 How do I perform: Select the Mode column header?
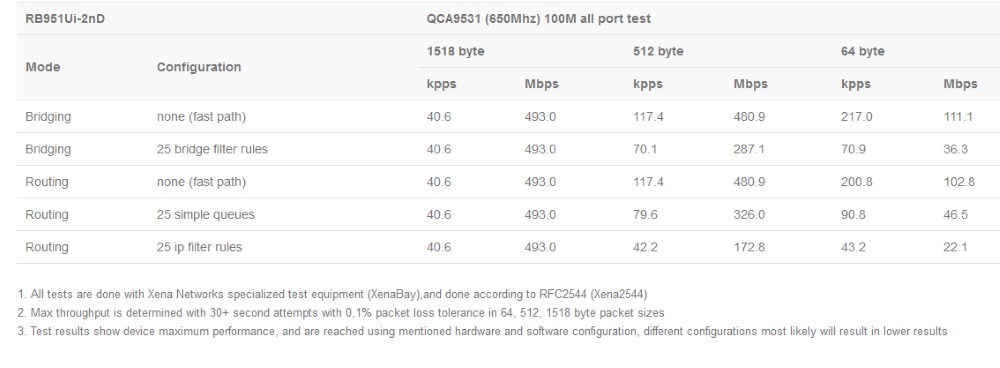[x=43, y=67]
